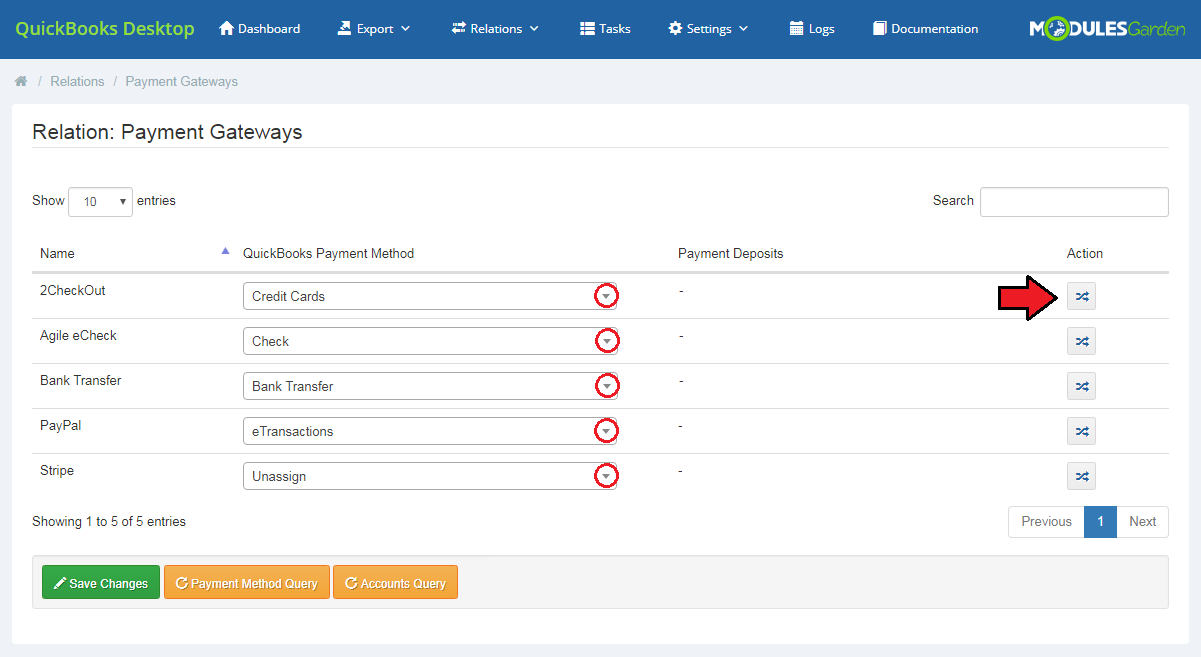
Task: Click the Bank Transfer name cell
Action: pos(80,380)
